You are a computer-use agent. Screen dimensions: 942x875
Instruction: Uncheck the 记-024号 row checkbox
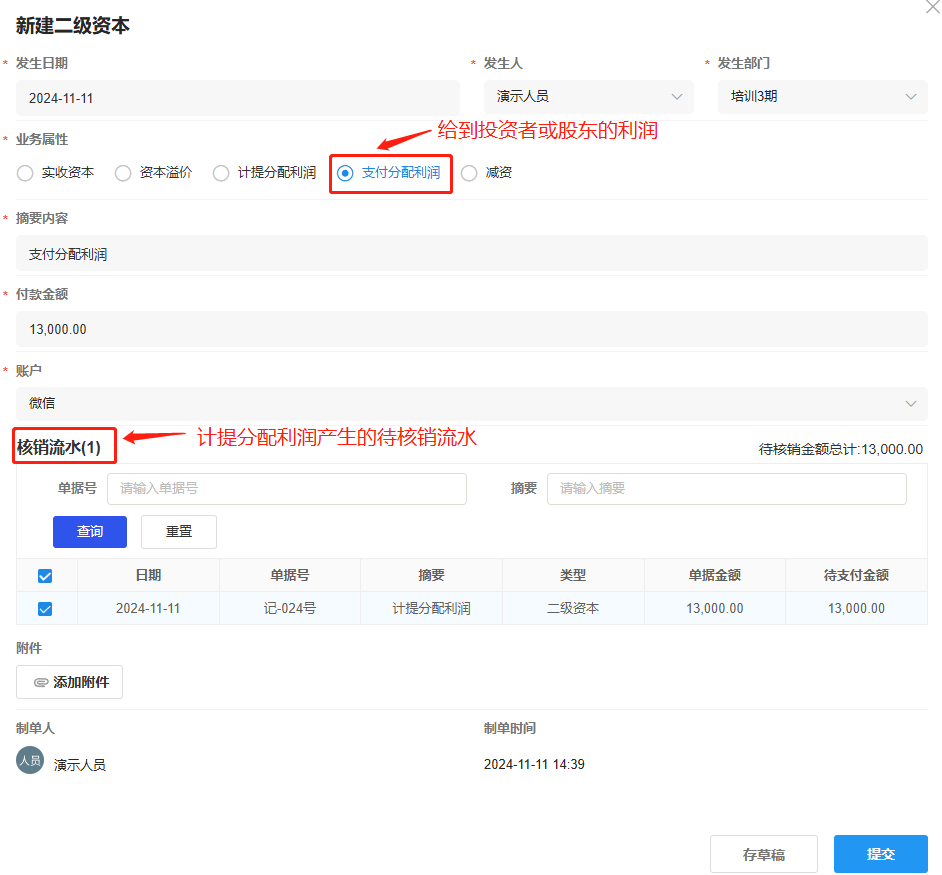point(45,609)
